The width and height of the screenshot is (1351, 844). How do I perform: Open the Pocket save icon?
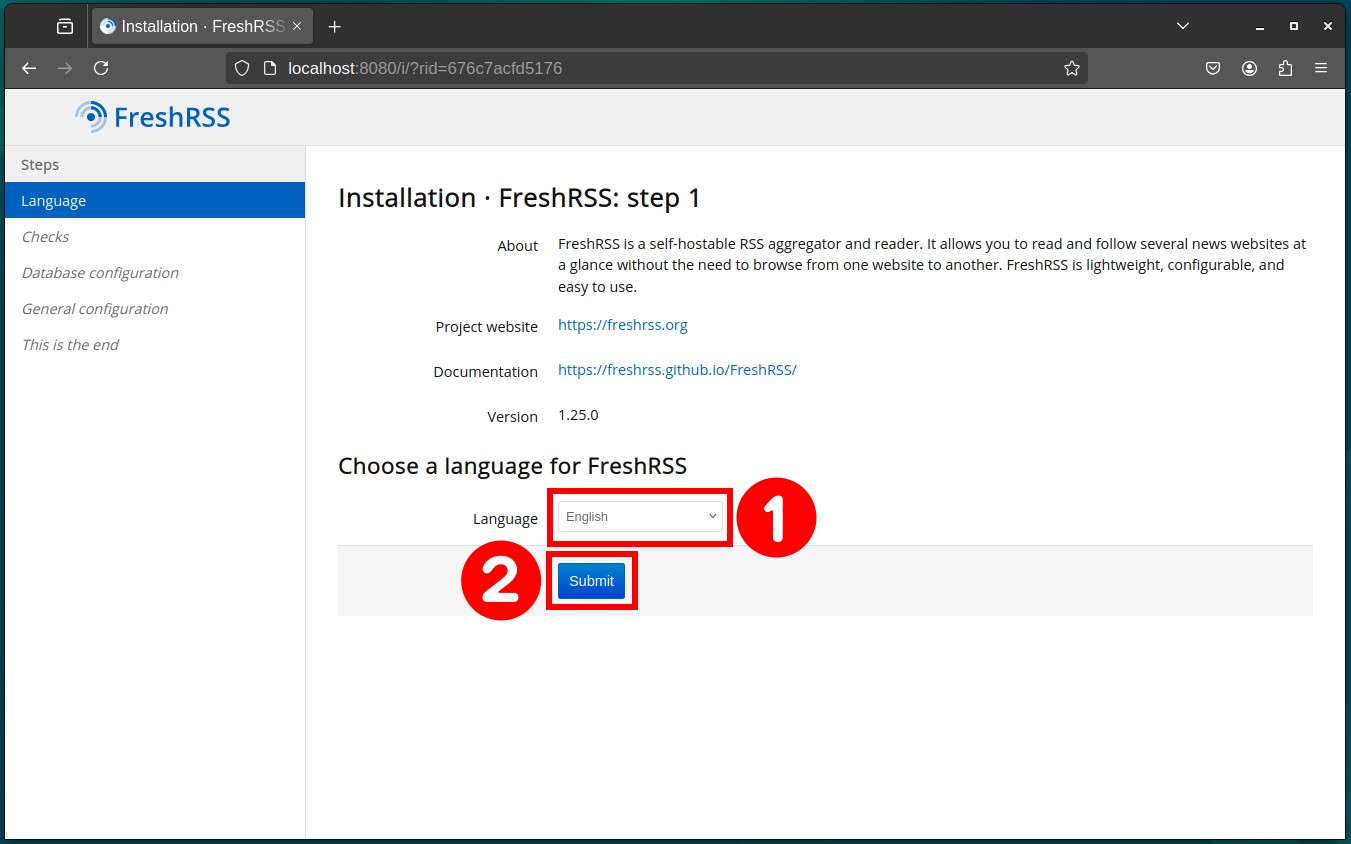[1212, 68]
